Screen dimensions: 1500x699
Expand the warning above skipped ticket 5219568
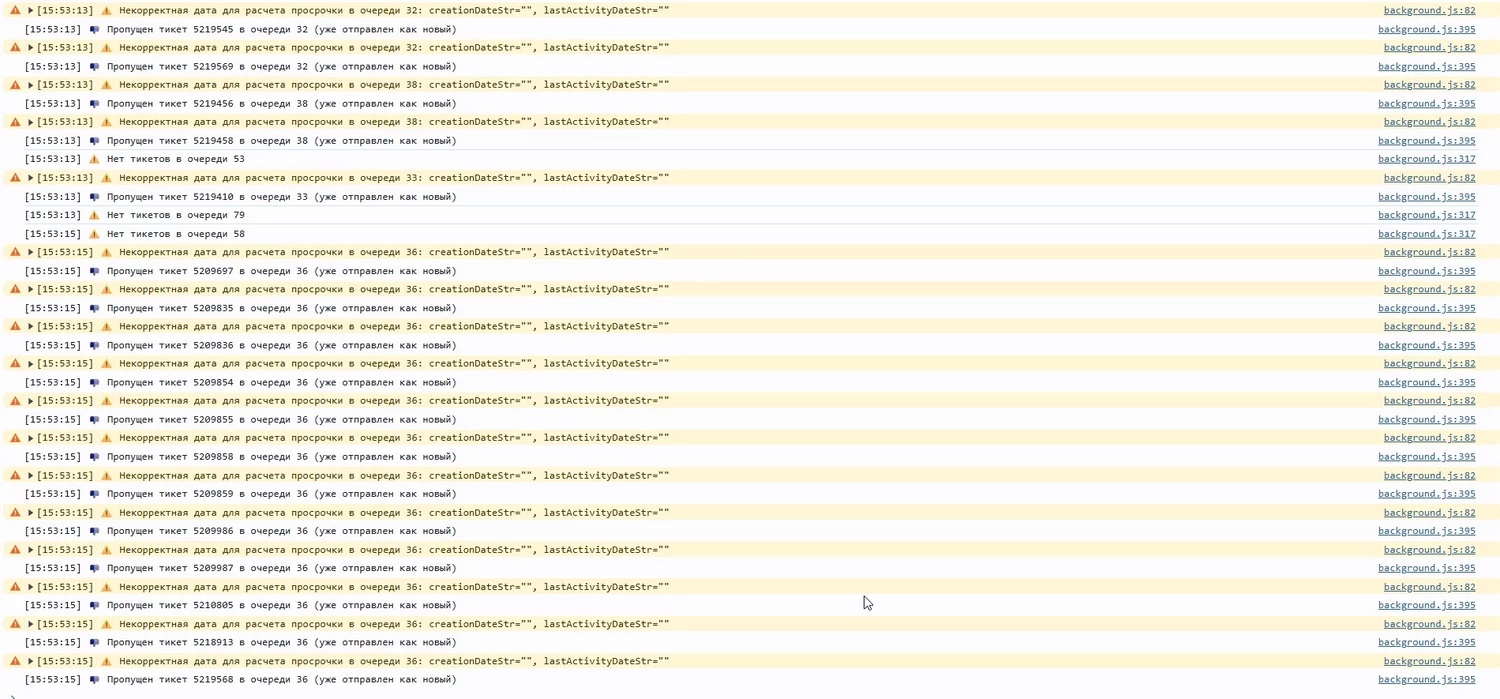(31, 661)
